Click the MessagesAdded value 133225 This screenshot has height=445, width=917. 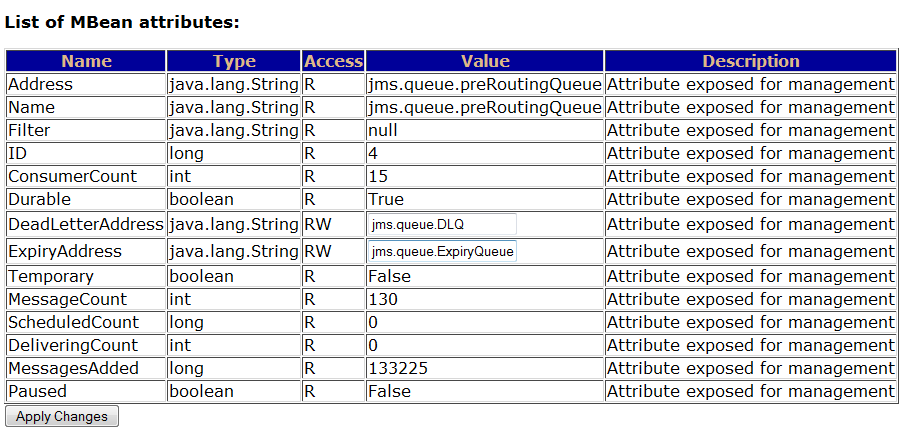pyautogui.click(x=485, y=368)
